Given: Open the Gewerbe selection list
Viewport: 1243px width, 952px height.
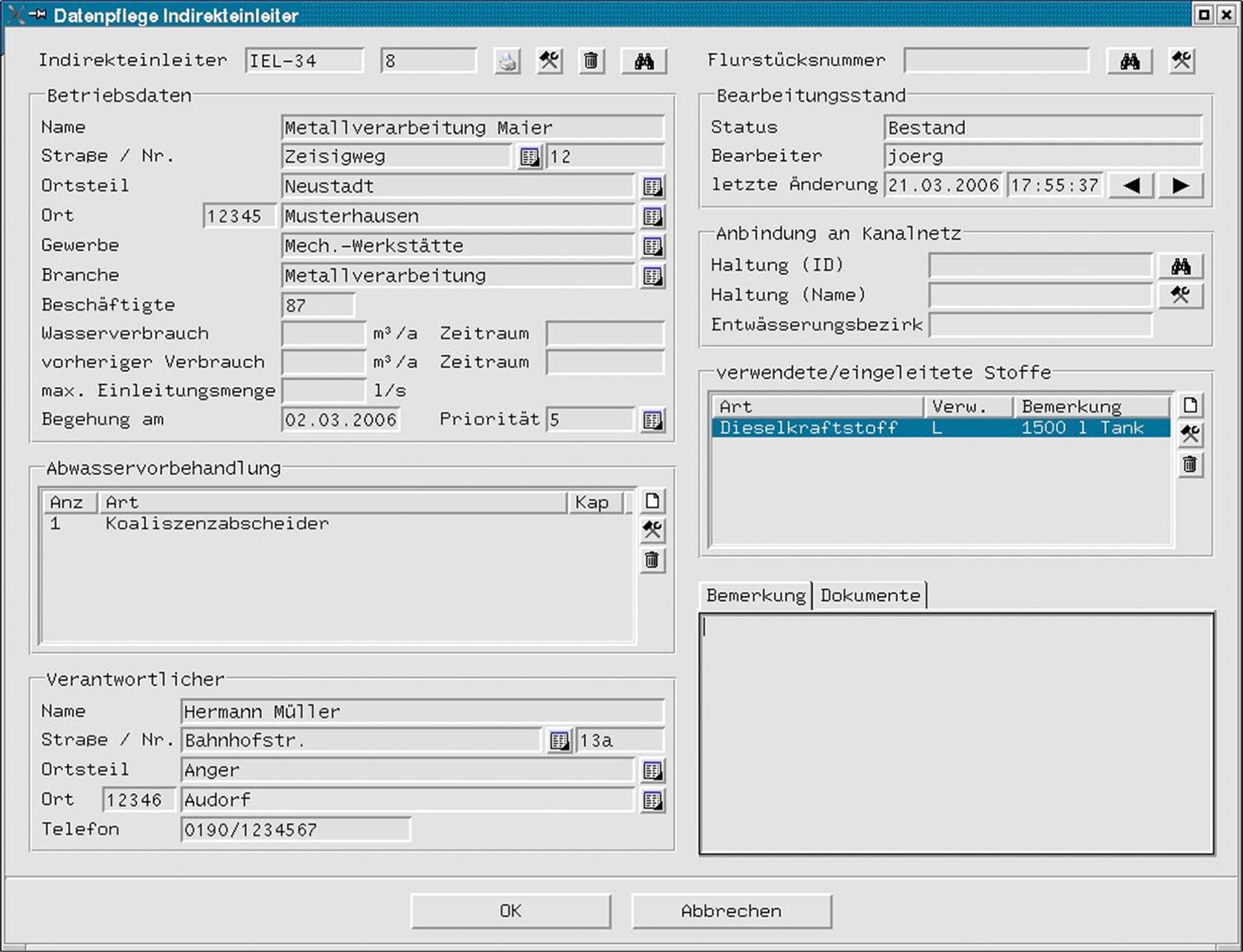Looking at the screenshot, I should [x=652, y=246].
